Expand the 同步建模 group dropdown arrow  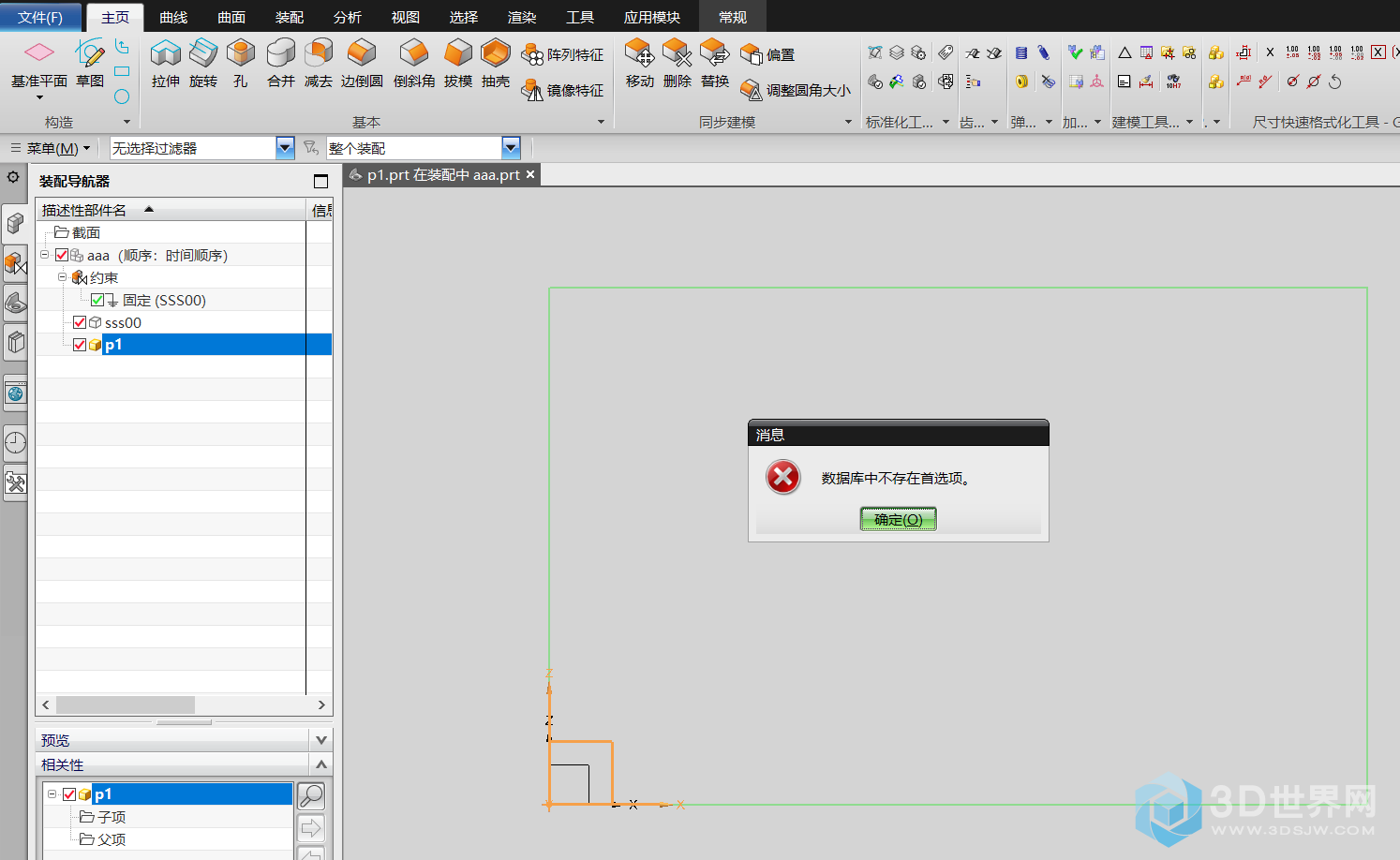click(849, 122)
